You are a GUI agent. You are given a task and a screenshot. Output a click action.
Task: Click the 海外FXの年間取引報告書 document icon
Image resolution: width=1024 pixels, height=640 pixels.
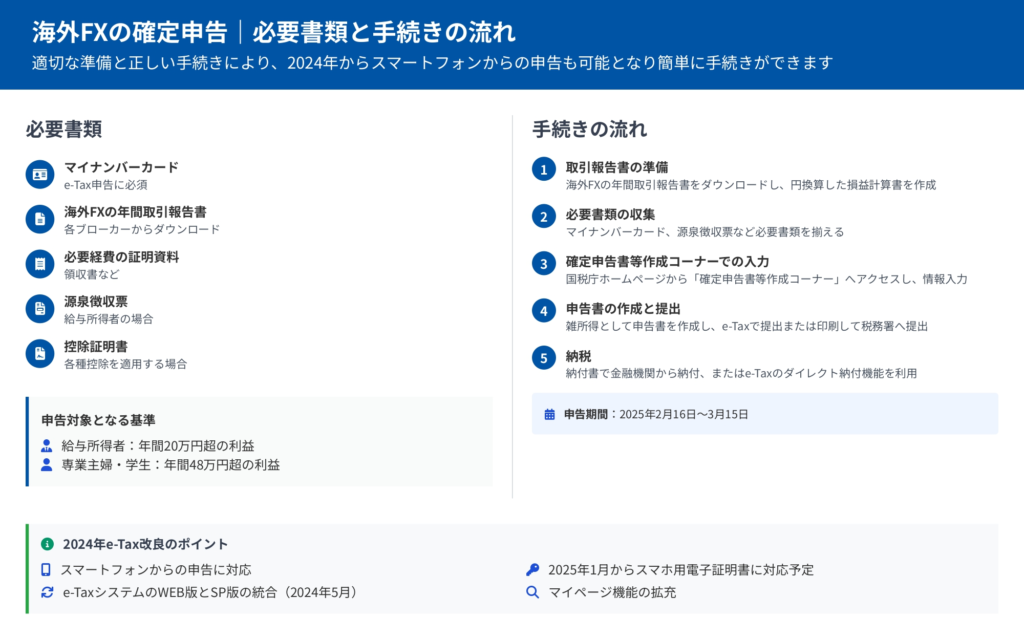40,219
